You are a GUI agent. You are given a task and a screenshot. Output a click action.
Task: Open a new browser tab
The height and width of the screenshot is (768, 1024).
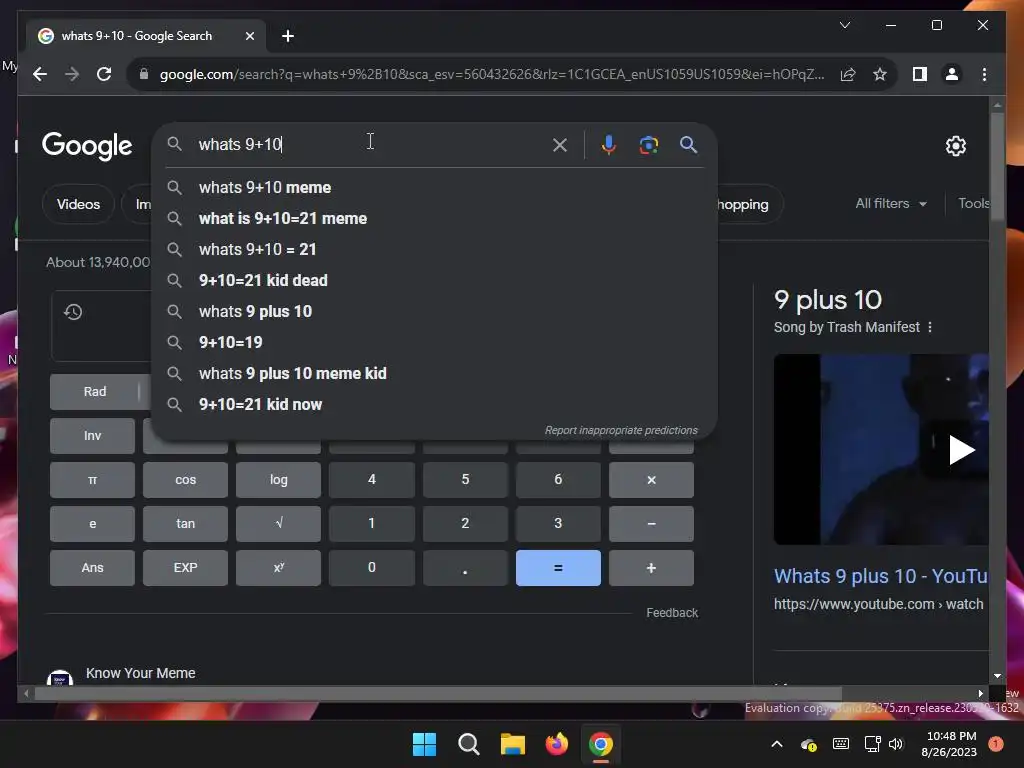pyautogui.click(x=288, y=36)
